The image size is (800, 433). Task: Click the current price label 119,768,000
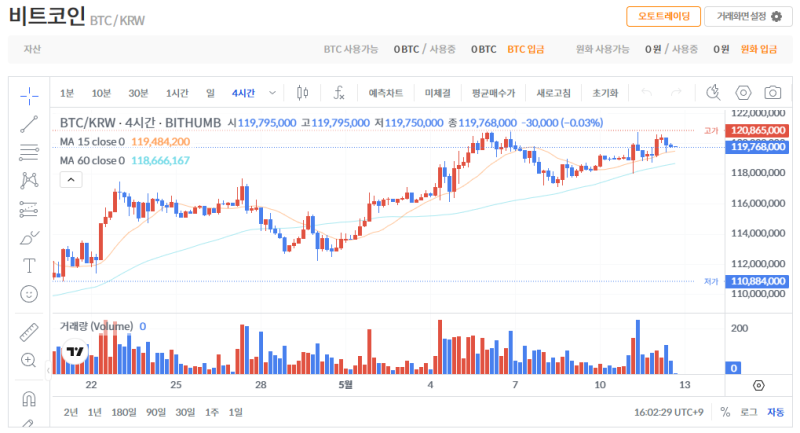pos(758,147)
